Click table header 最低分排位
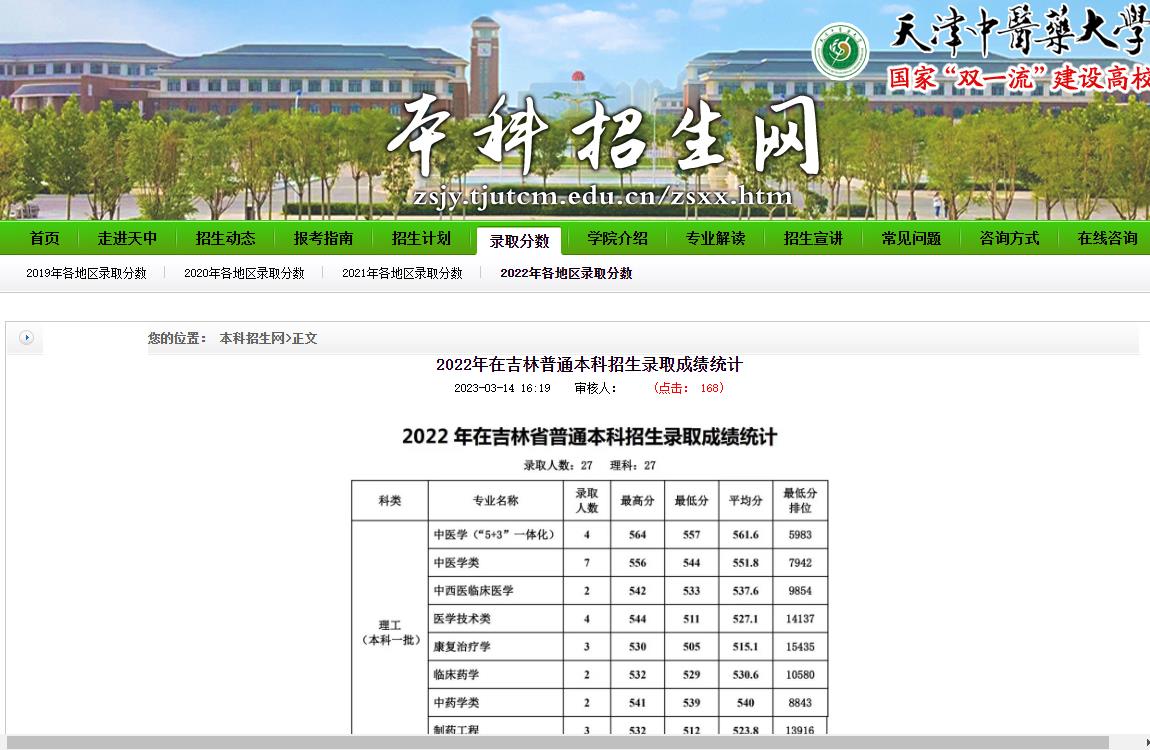Screen dimensions: 1150x750 click(800, 501)
